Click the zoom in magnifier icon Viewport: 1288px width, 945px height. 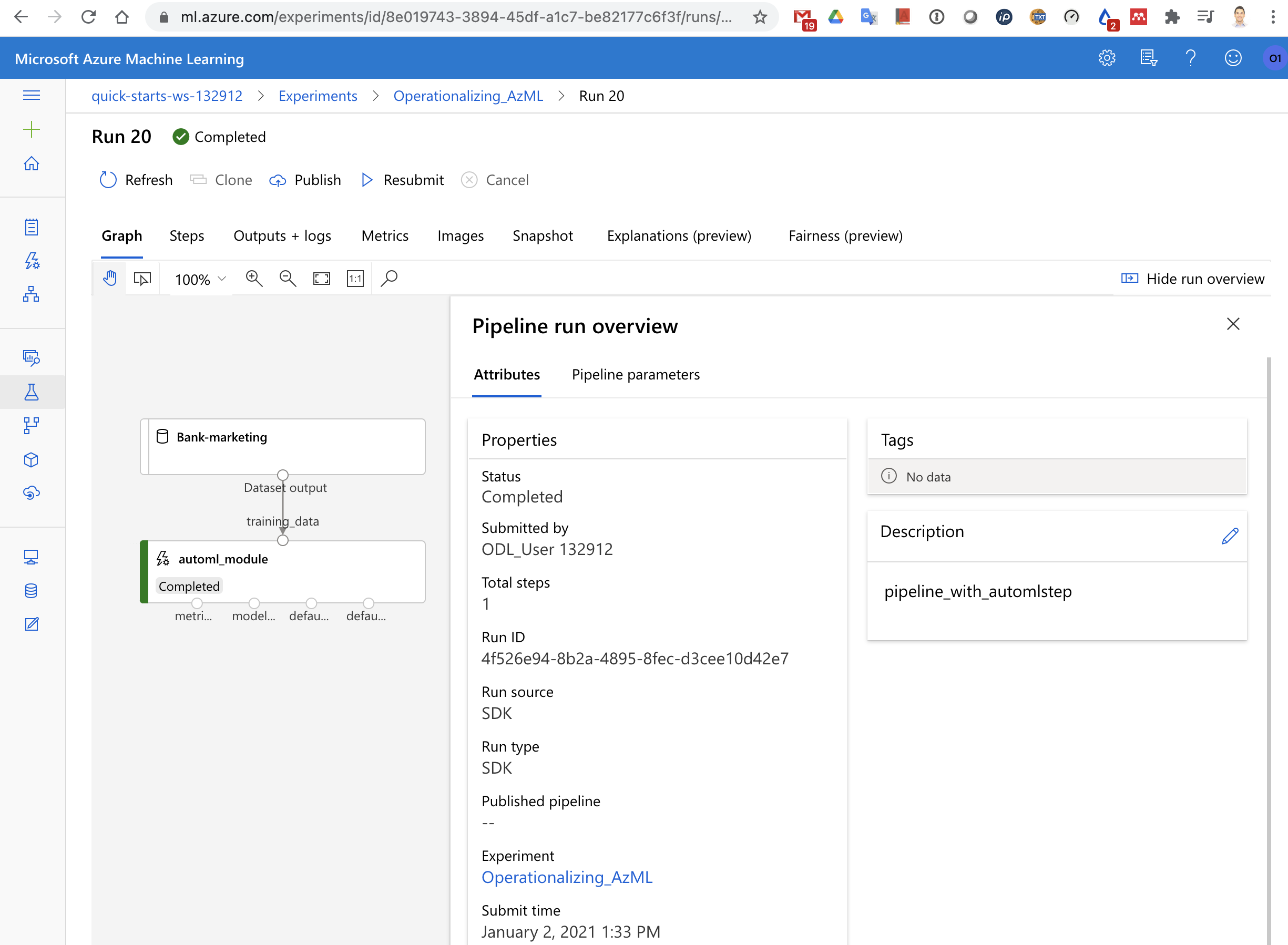pyautogui.click(x=253, y=279)
